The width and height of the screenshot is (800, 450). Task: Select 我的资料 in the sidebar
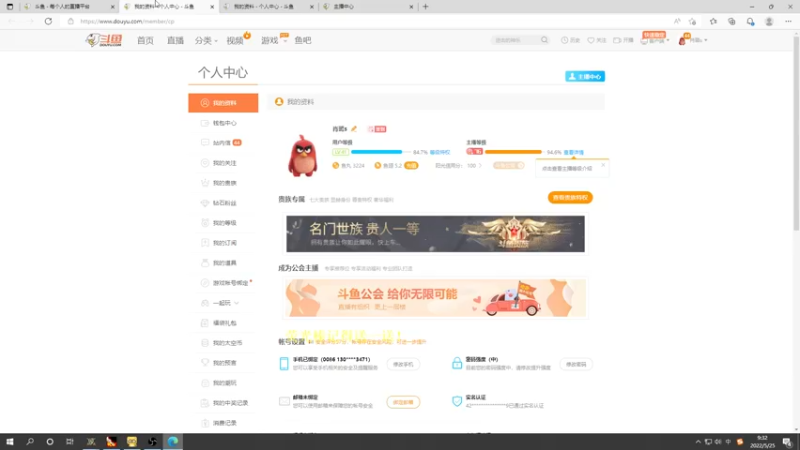223,103
